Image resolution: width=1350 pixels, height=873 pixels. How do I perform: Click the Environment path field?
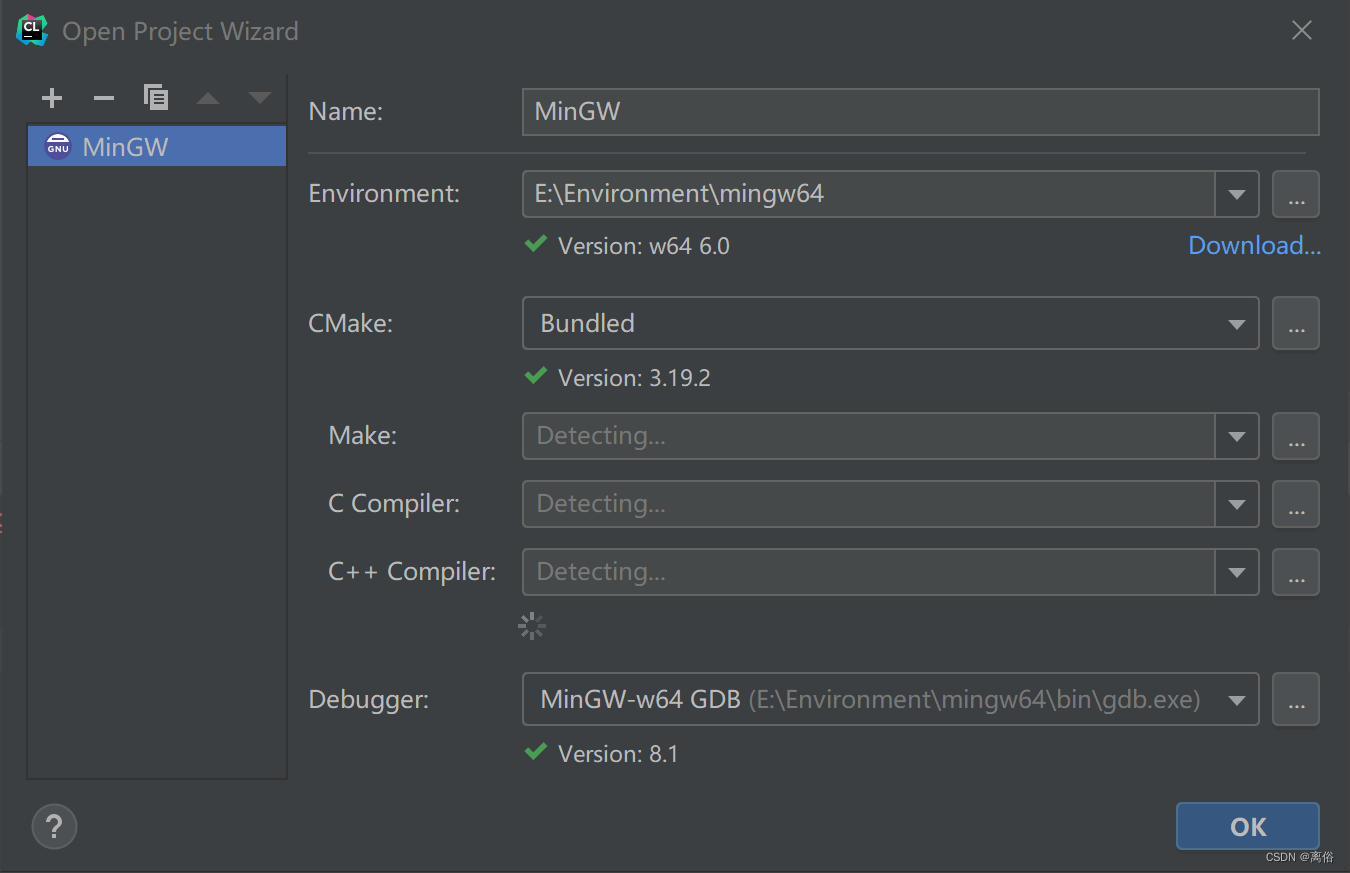868,194
